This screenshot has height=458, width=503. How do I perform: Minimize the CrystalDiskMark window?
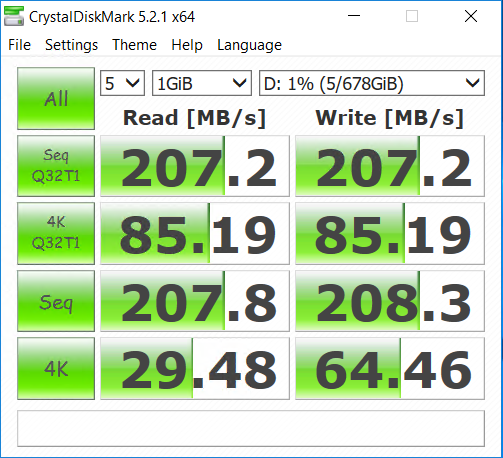click(x=354, y=16)
